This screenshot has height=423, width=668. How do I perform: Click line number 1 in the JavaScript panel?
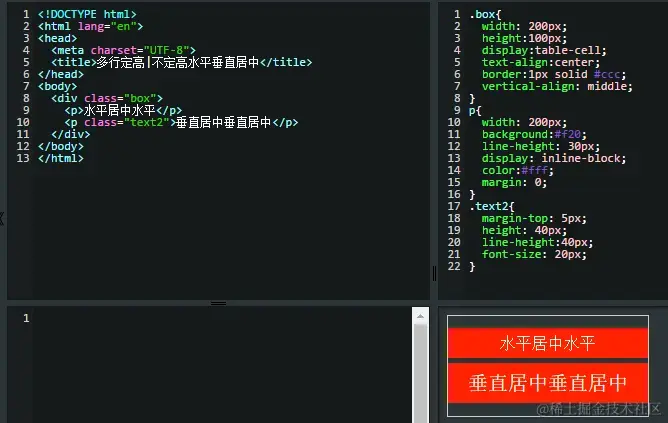point(26,318)
